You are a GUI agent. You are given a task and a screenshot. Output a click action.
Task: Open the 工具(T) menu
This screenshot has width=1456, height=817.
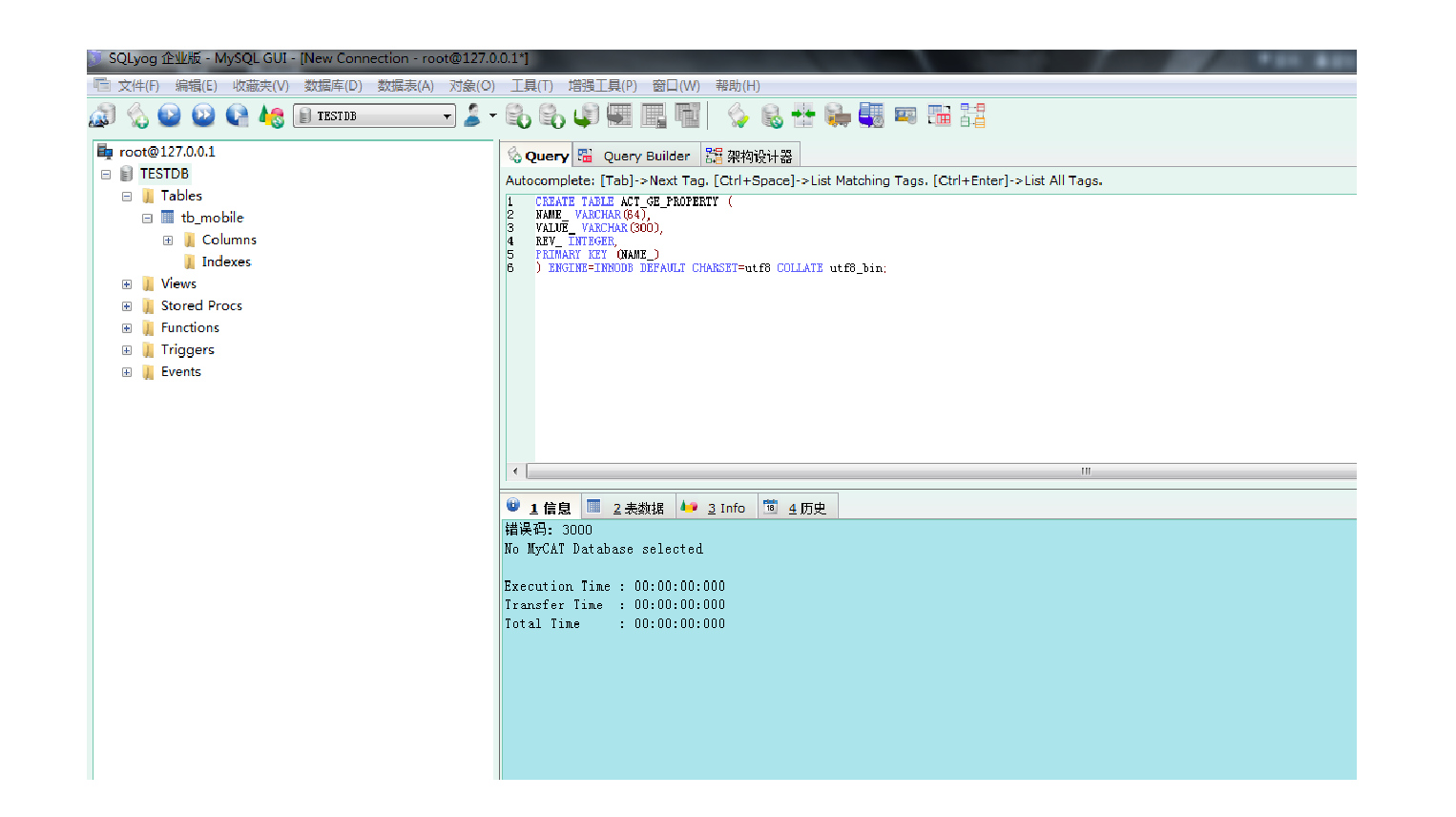531,86
